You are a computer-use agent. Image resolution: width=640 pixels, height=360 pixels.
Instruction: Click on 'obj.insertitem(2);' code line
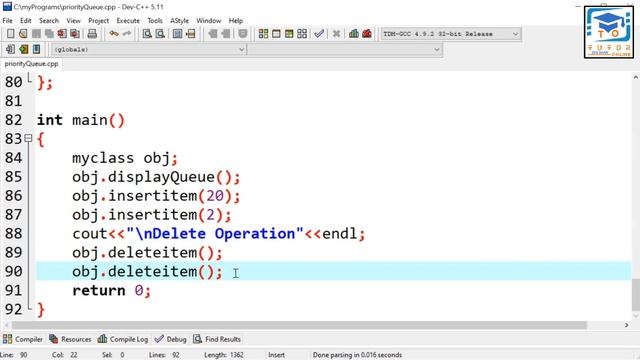[x=151, y=215]
